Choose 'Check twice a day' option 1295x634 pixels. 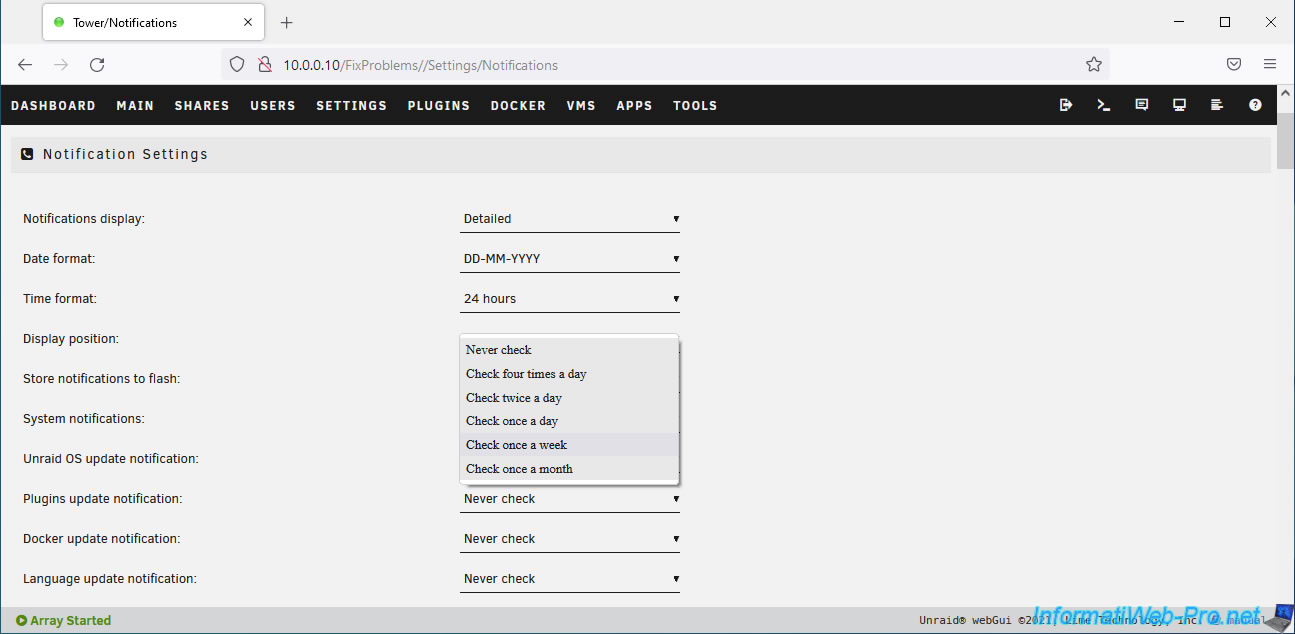coord(514,398)
